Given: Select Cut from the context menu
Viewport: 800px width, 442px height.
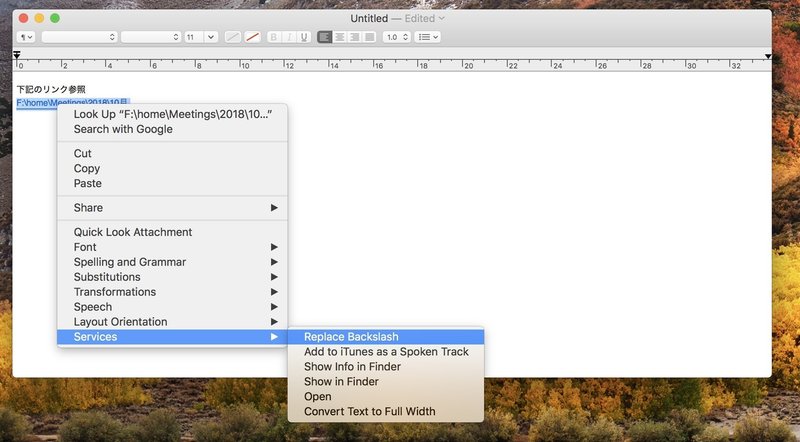Looking at the screenshot, I should coord(172,154).
